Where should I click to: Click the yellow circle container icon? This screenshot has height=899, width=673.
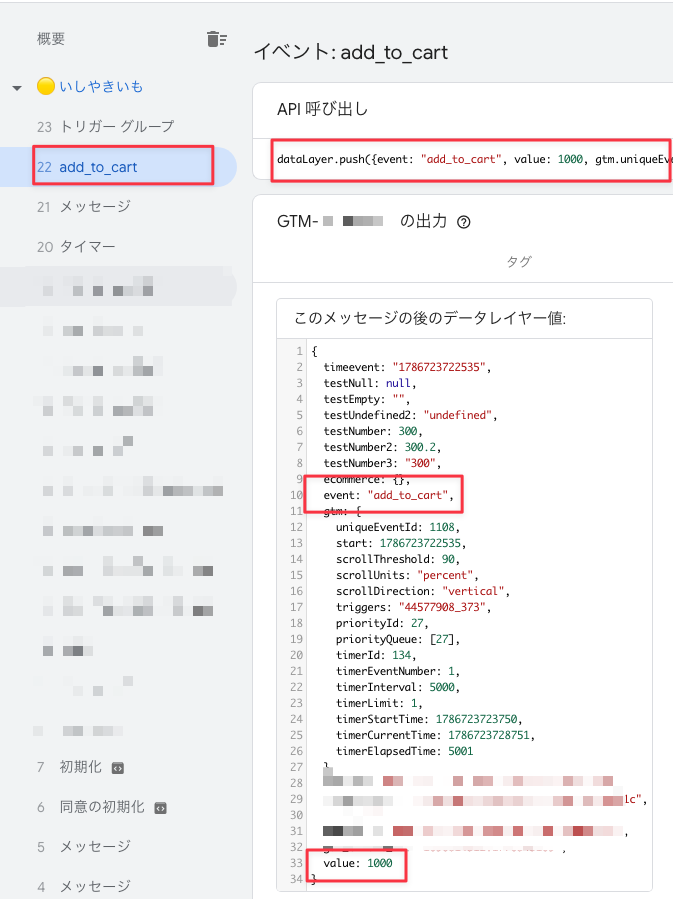pos(46,86)
